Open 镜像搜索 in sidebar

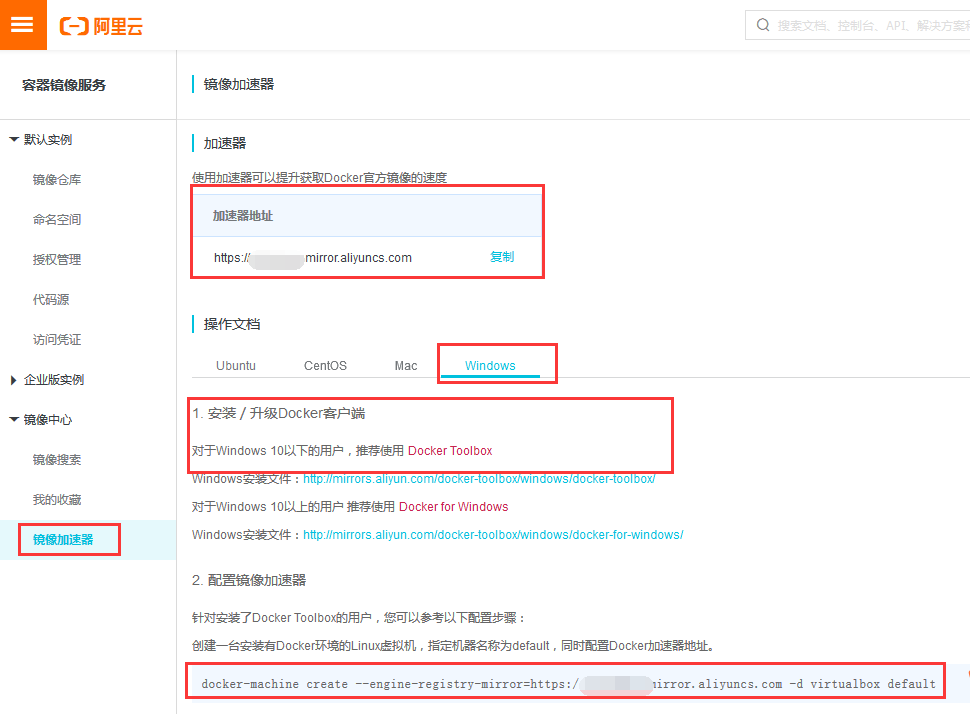click(x=57, y=460)
